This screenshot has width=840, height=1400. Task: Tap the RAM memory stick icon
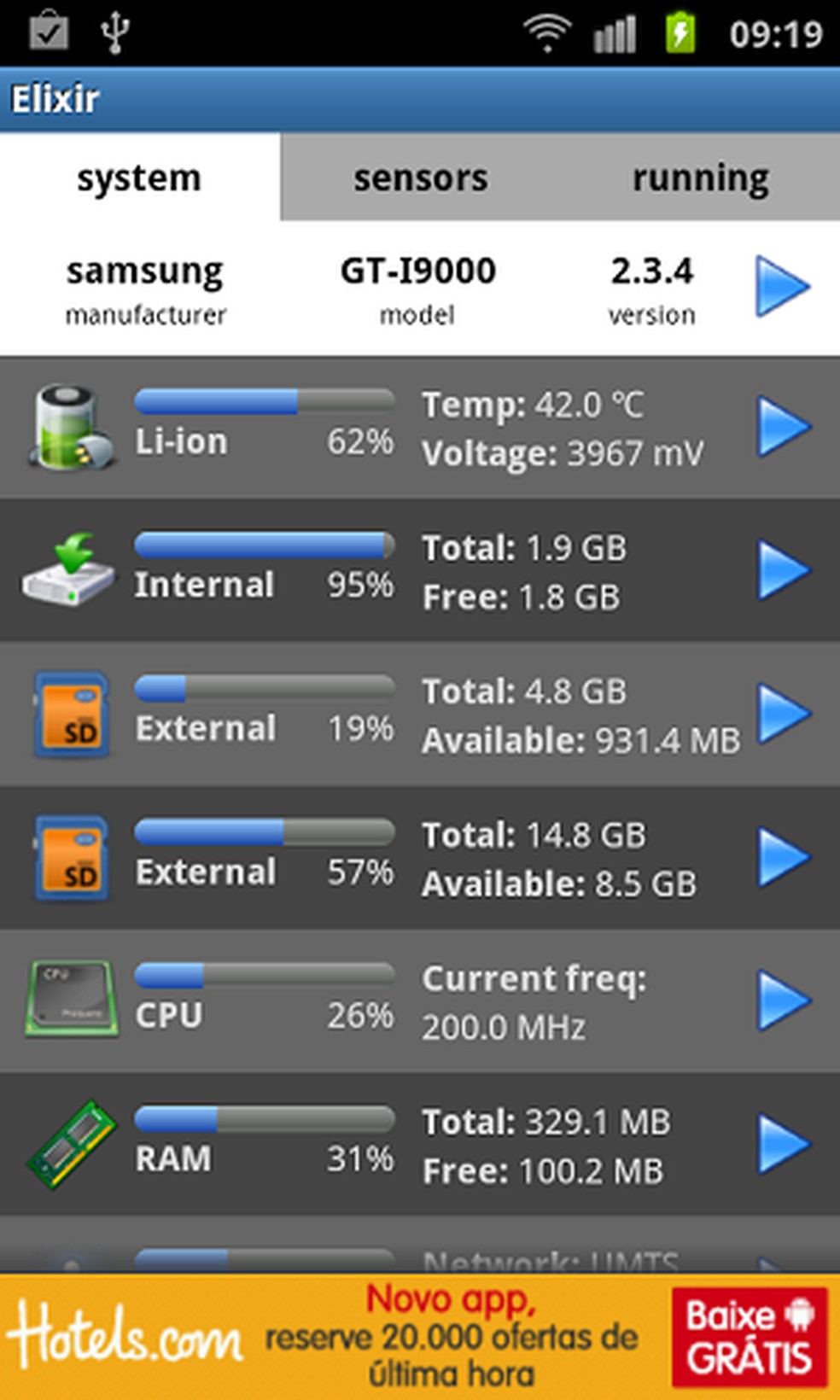pyautogui.click(x=72, y=1144)
